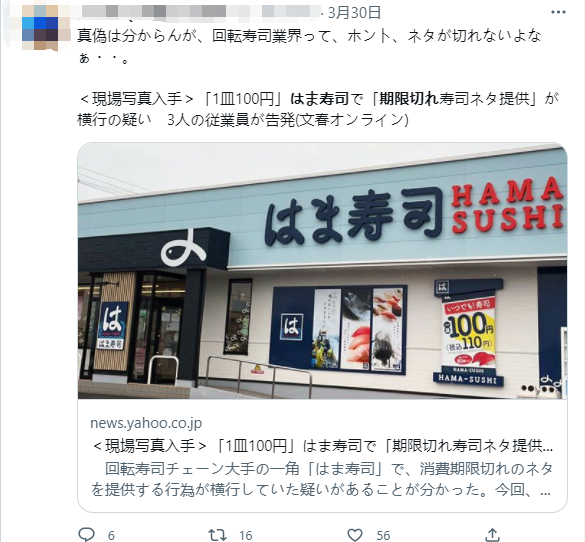This screenshot has height=542, width=585.
Task: Click the reply count 6
Action: [111, 536]
